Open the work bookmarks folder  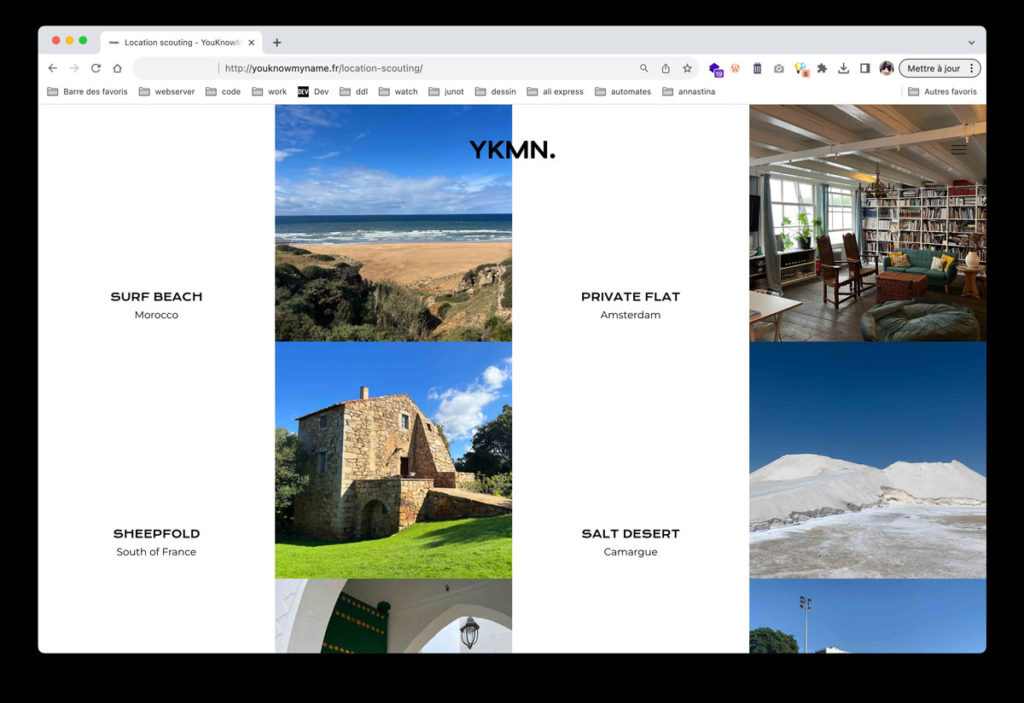click(x=269, y=91)
